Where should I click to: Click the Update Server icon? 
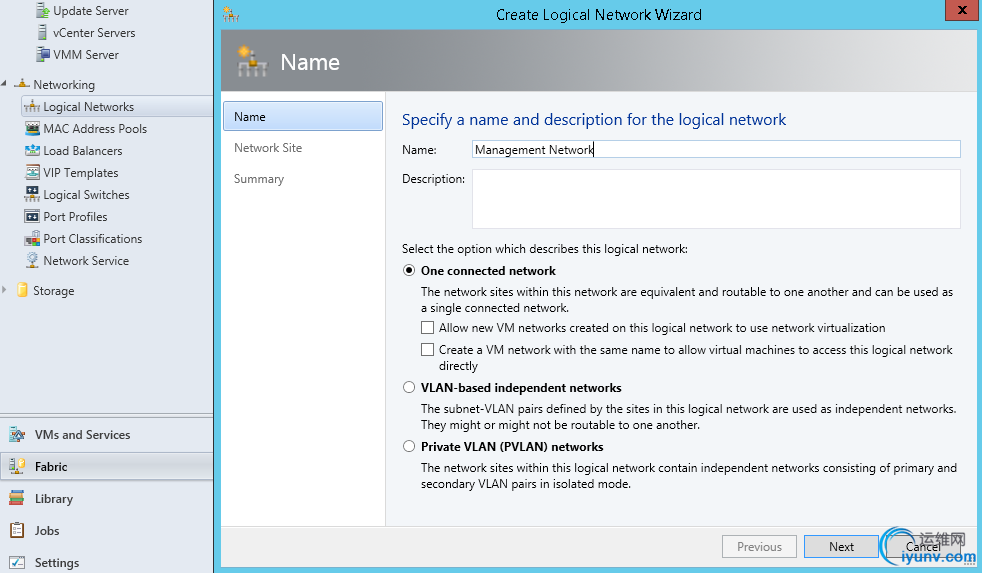click(43, 10)
